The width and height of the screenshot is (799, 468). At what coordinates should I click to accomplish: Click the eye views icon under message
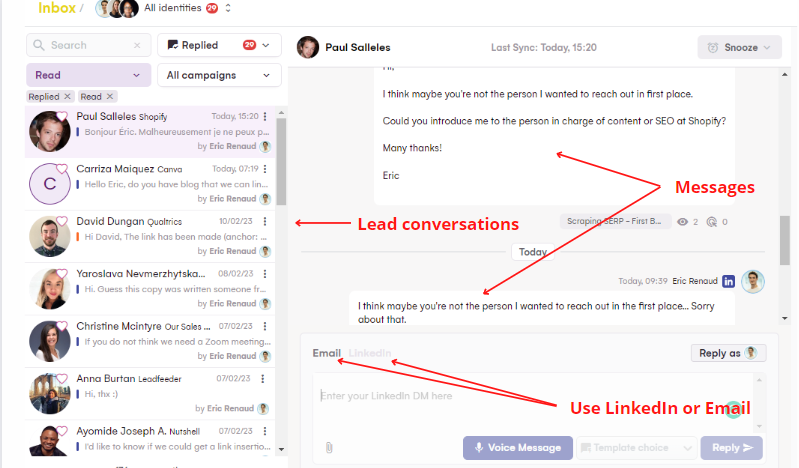point(683,221)
